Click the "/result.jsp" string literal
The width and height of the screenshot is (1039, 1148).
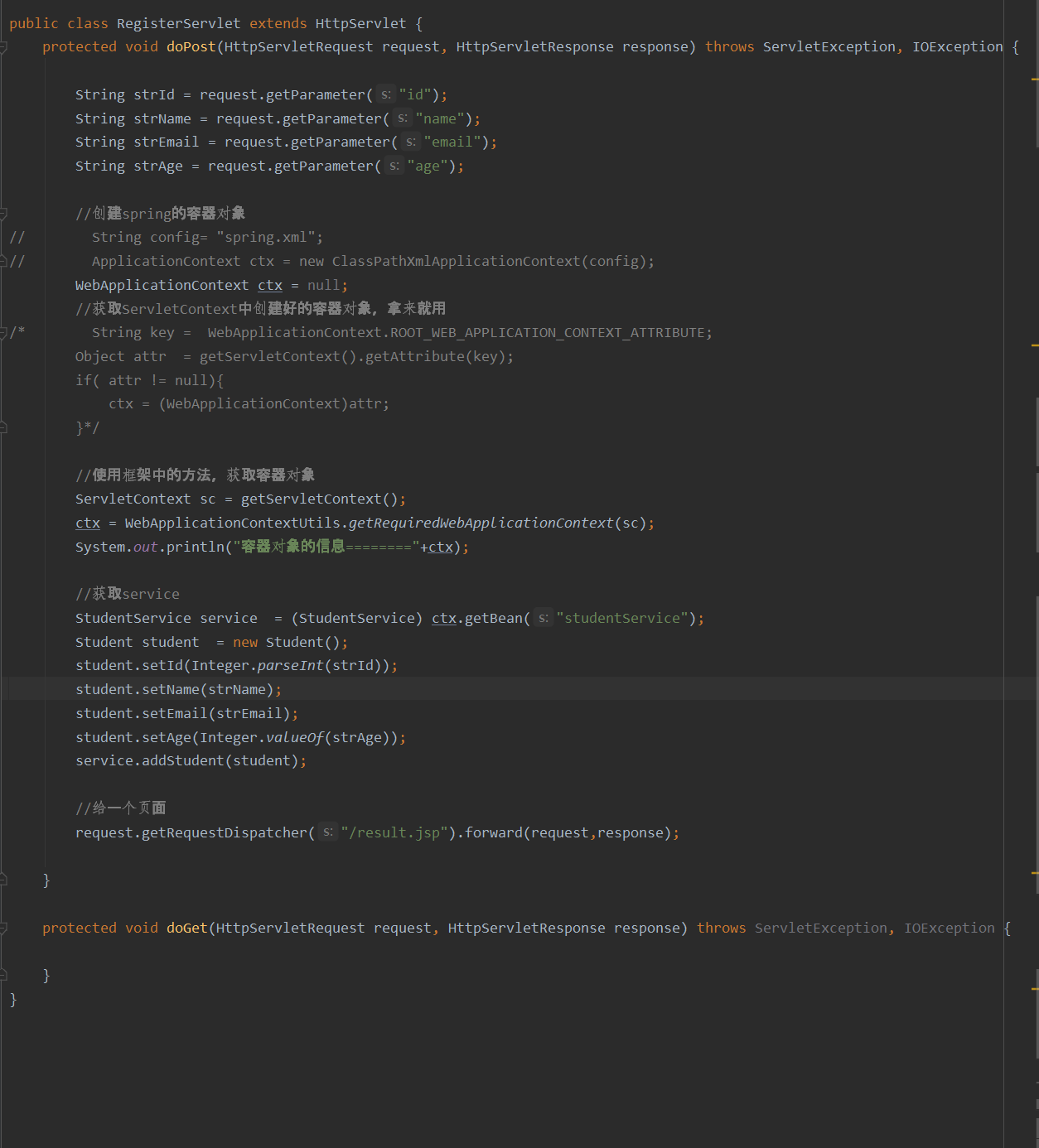click(394, 833)
